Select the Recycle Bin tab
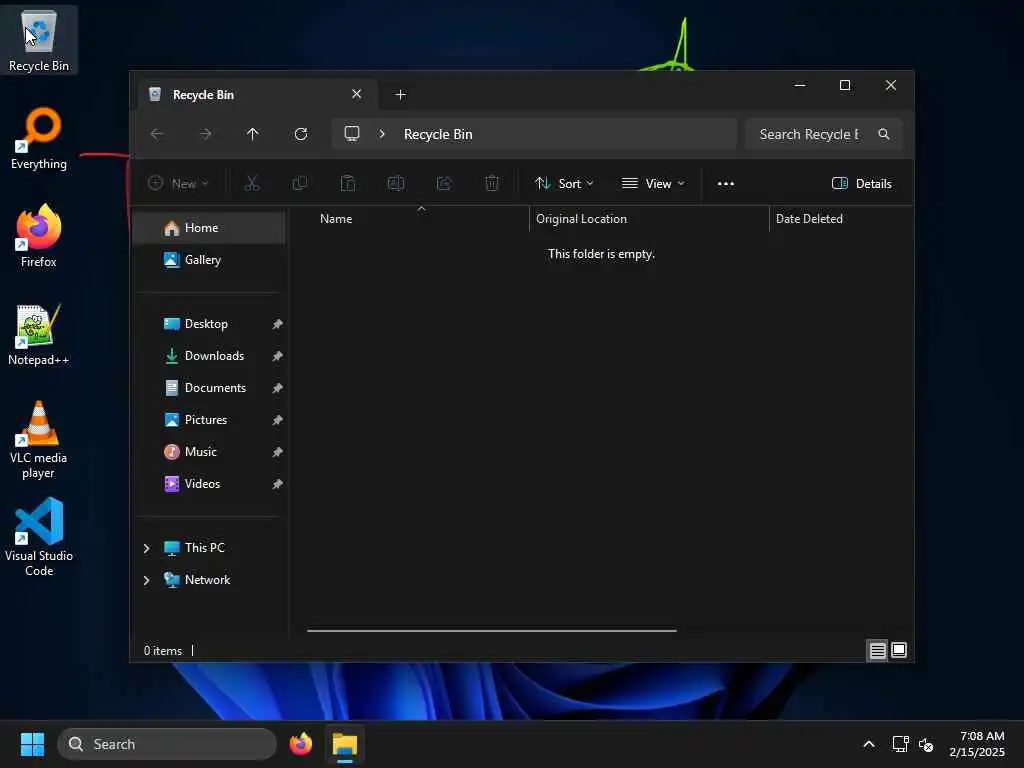The width and height of the screenshot is (1024, 768). point(256,95)
